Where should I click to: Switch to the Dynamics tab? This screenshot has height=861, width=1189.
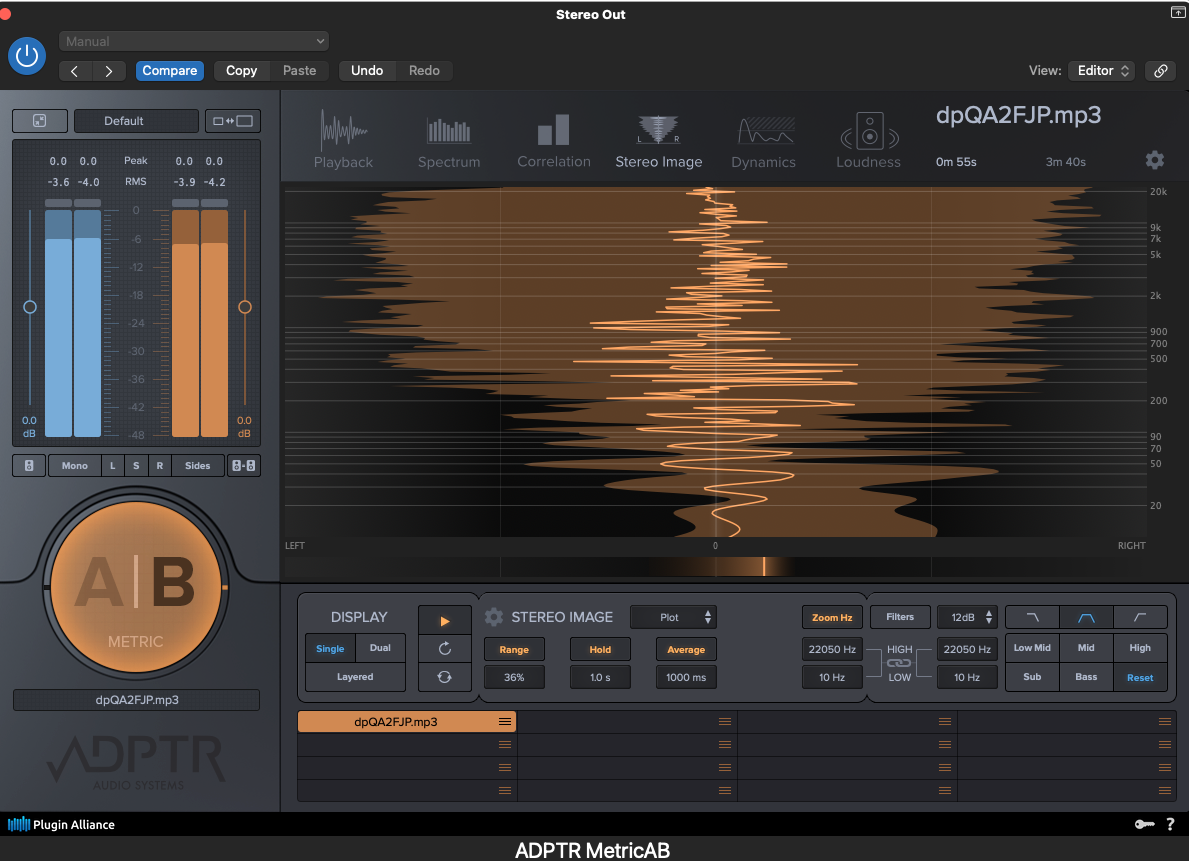[764, 140]
